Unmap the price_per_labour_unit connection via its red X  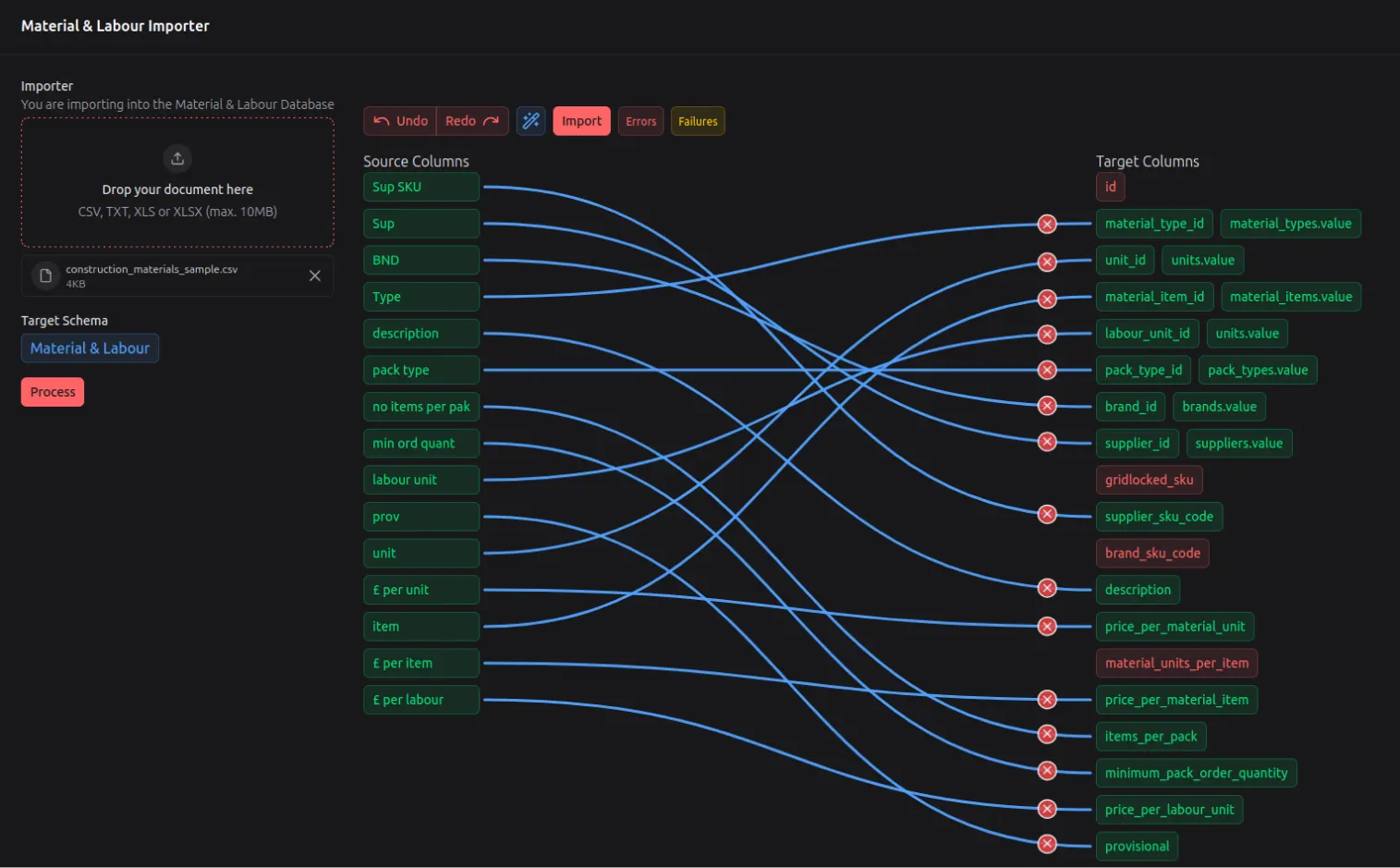click(1047, 808)
